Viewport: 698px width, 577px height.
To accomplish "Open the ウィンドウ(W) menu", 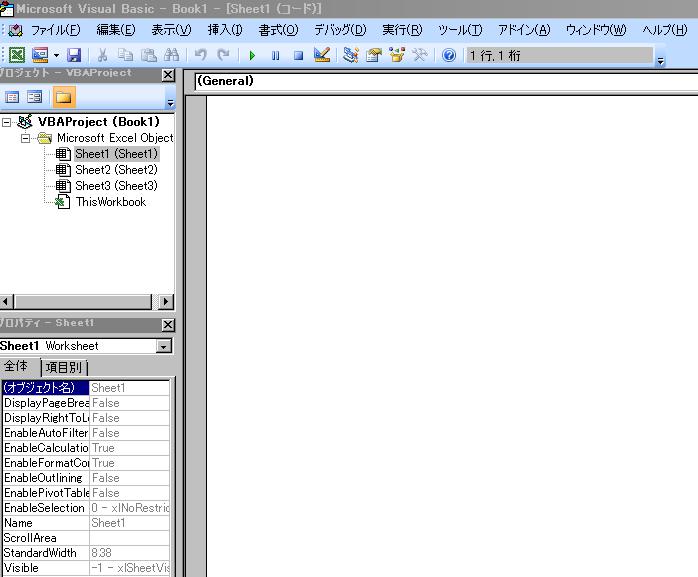I will click(x=596, y=30).
